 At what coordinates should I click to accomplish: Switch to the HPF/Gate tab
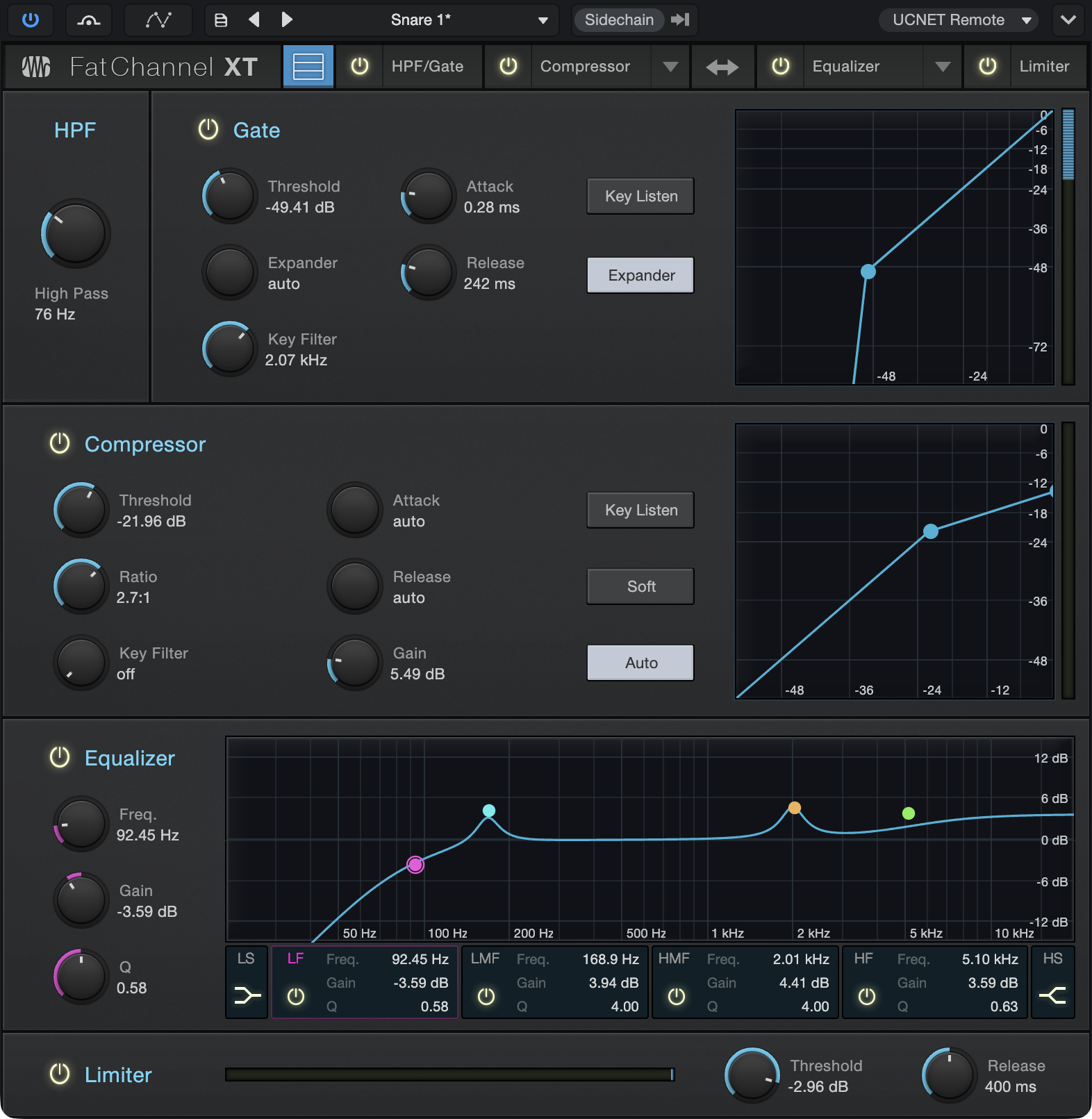click(x=427, y=67)
